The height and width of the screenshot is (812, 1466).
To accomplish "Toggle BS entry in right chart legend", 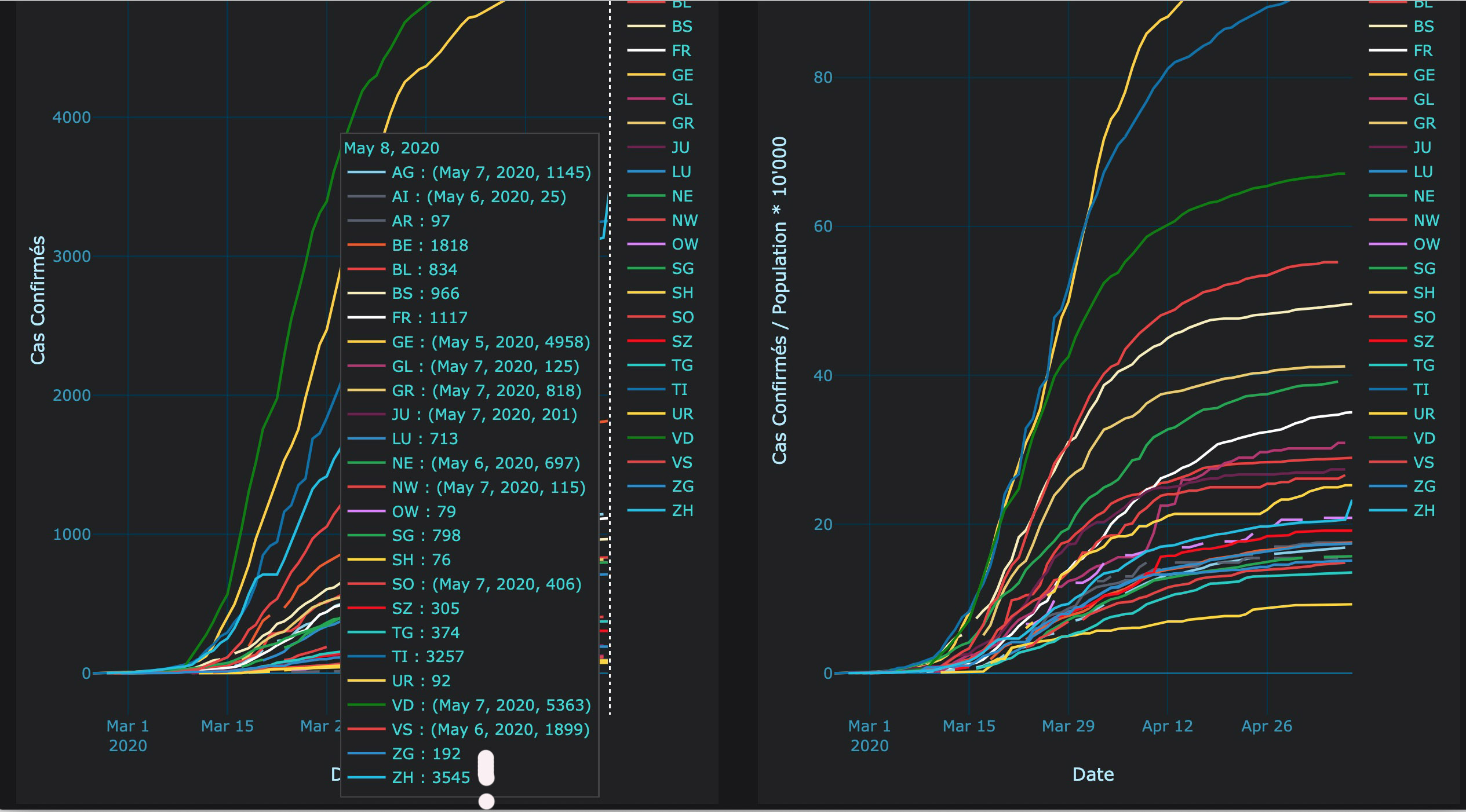I will [1423, 27].
